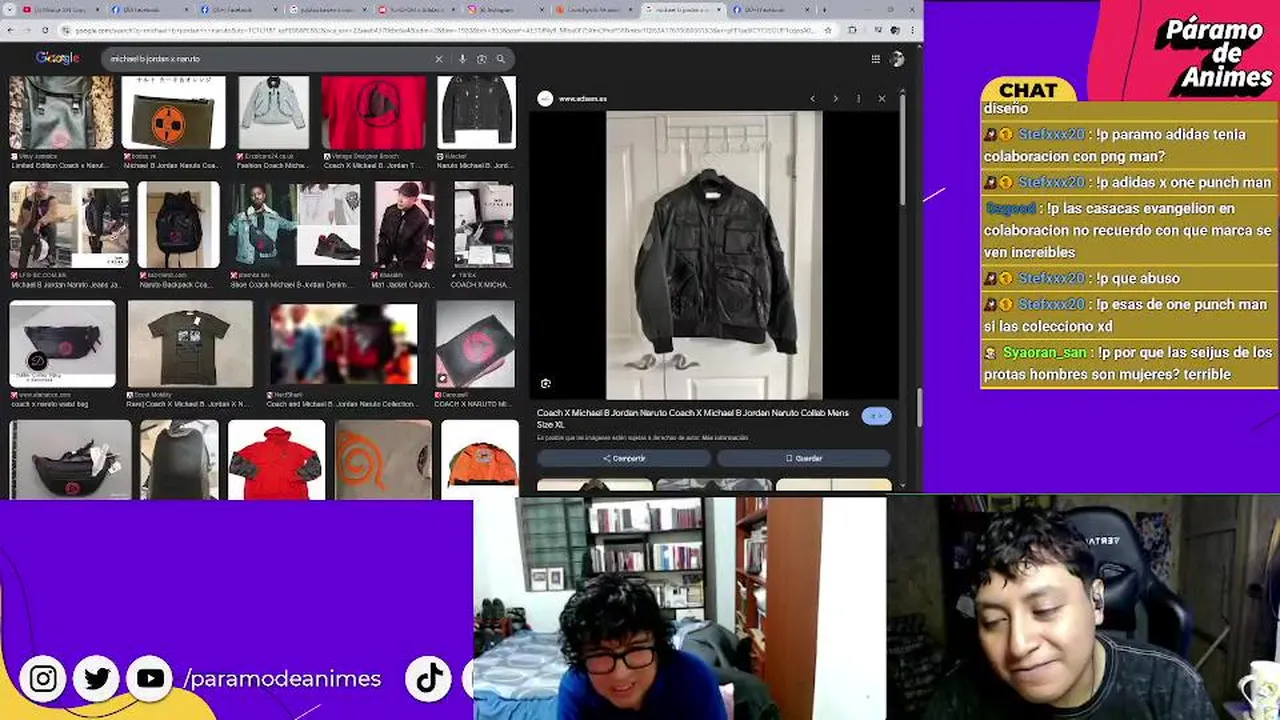The image size is (1280, 720).
Task: Start voice search with microphone icon
Action: click(462, 59)
